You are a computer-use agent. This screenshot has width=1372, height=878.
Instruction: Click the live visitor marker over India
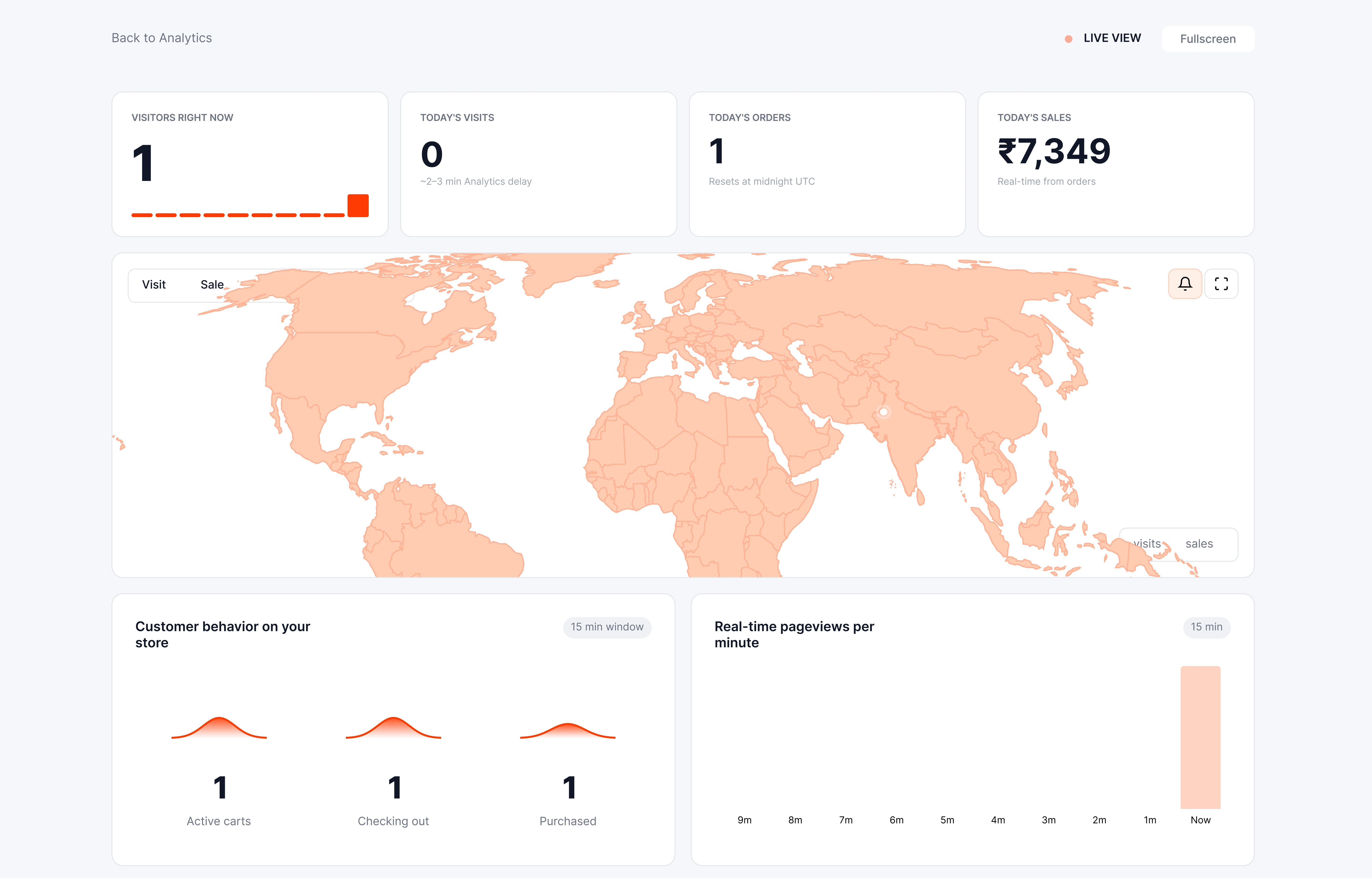click(883, 412)
